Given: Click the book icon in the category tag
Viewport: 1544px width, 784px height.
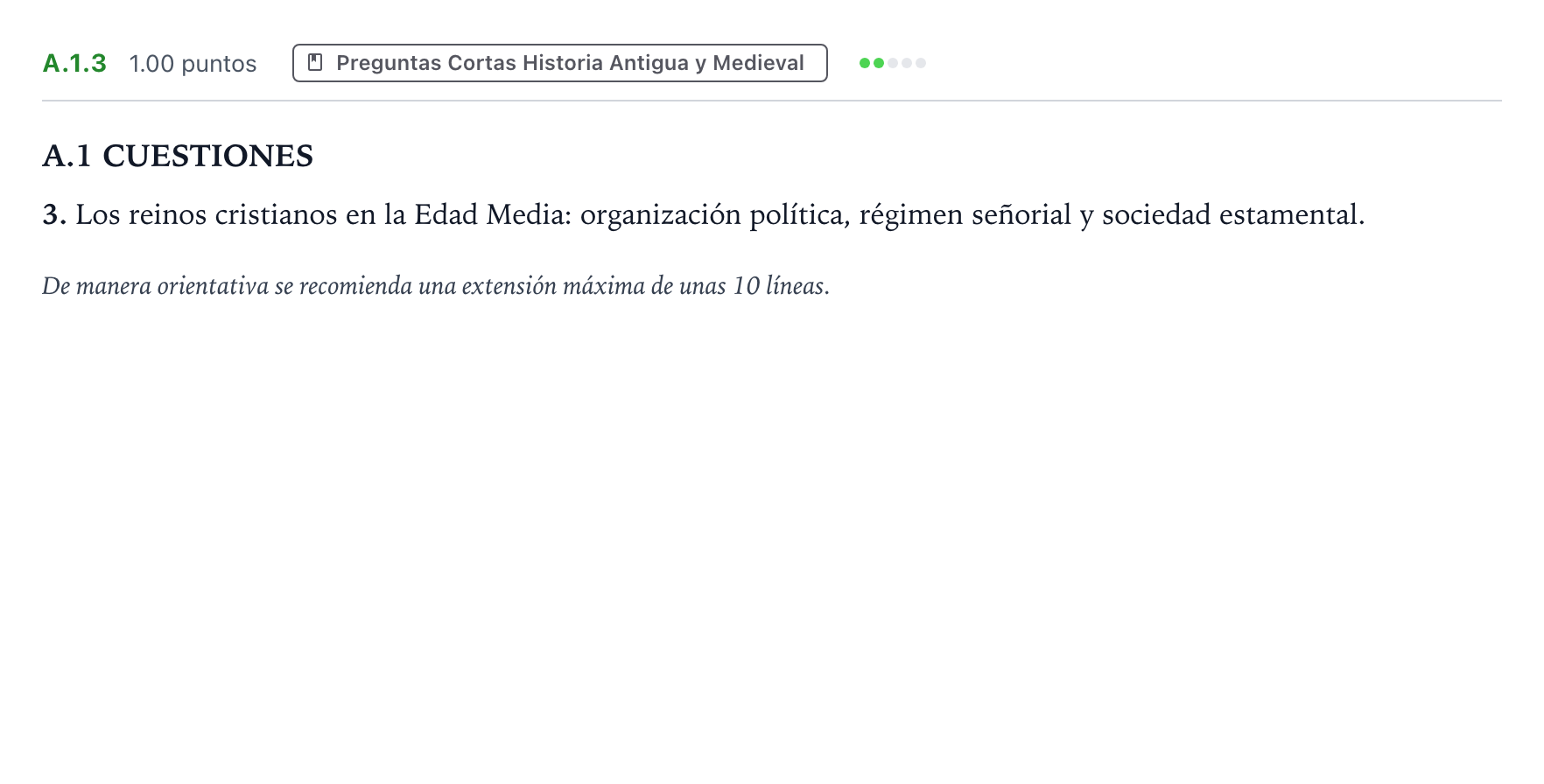Looking at the screenshot, I should 316,63.
